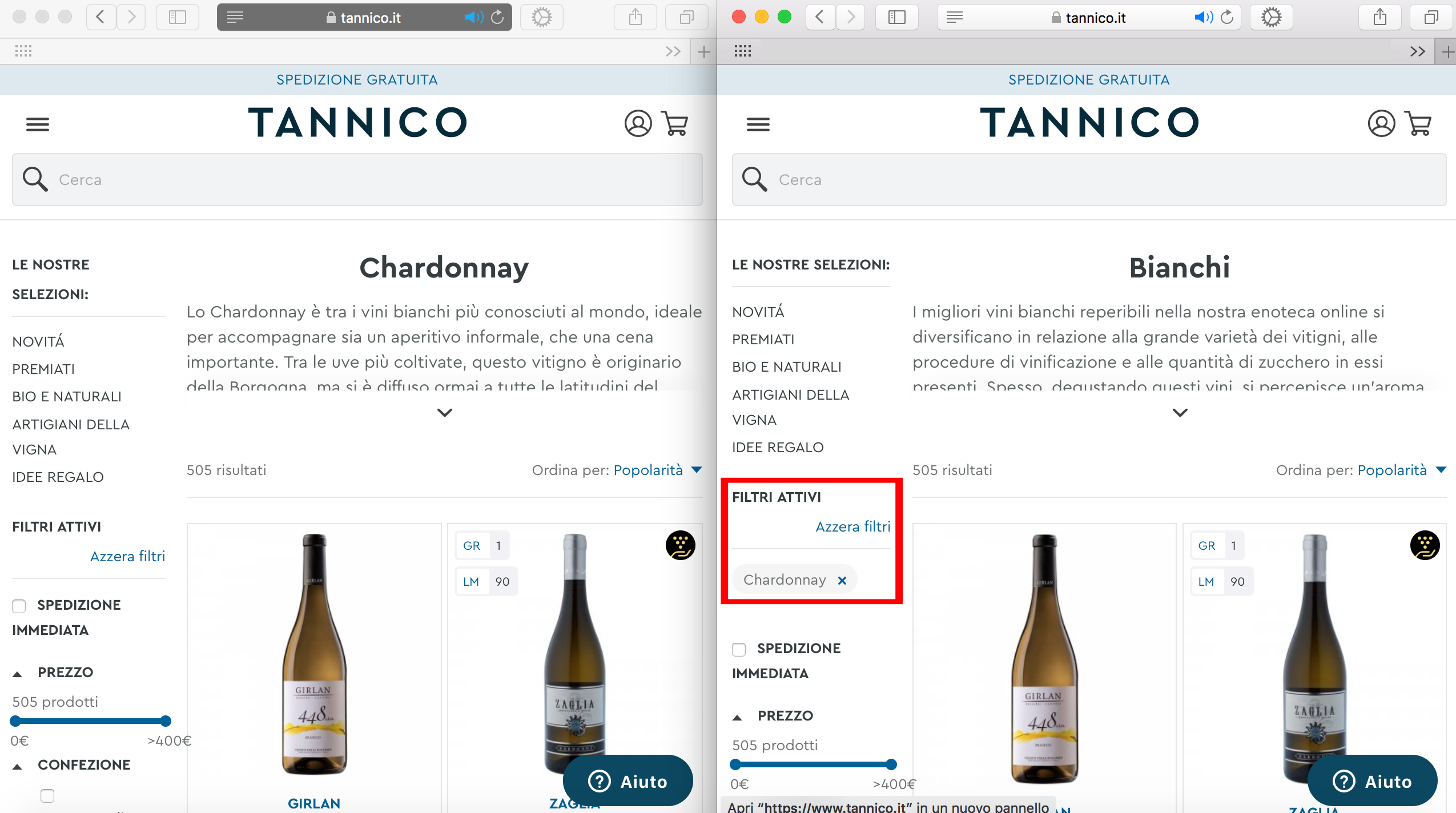Image resolution: width=1456 pixels, height=813 pixels.
Task: Expand the Bianchi description with the chevron
Action: coord(1180,412)
